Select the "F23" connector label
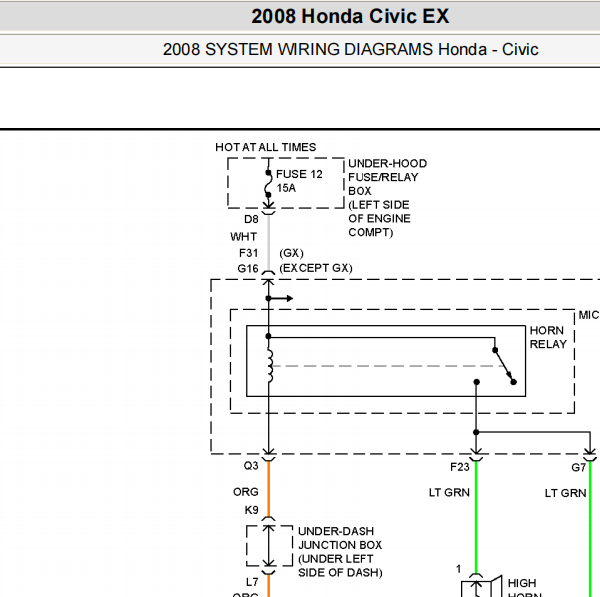 (x=460, y=467)
